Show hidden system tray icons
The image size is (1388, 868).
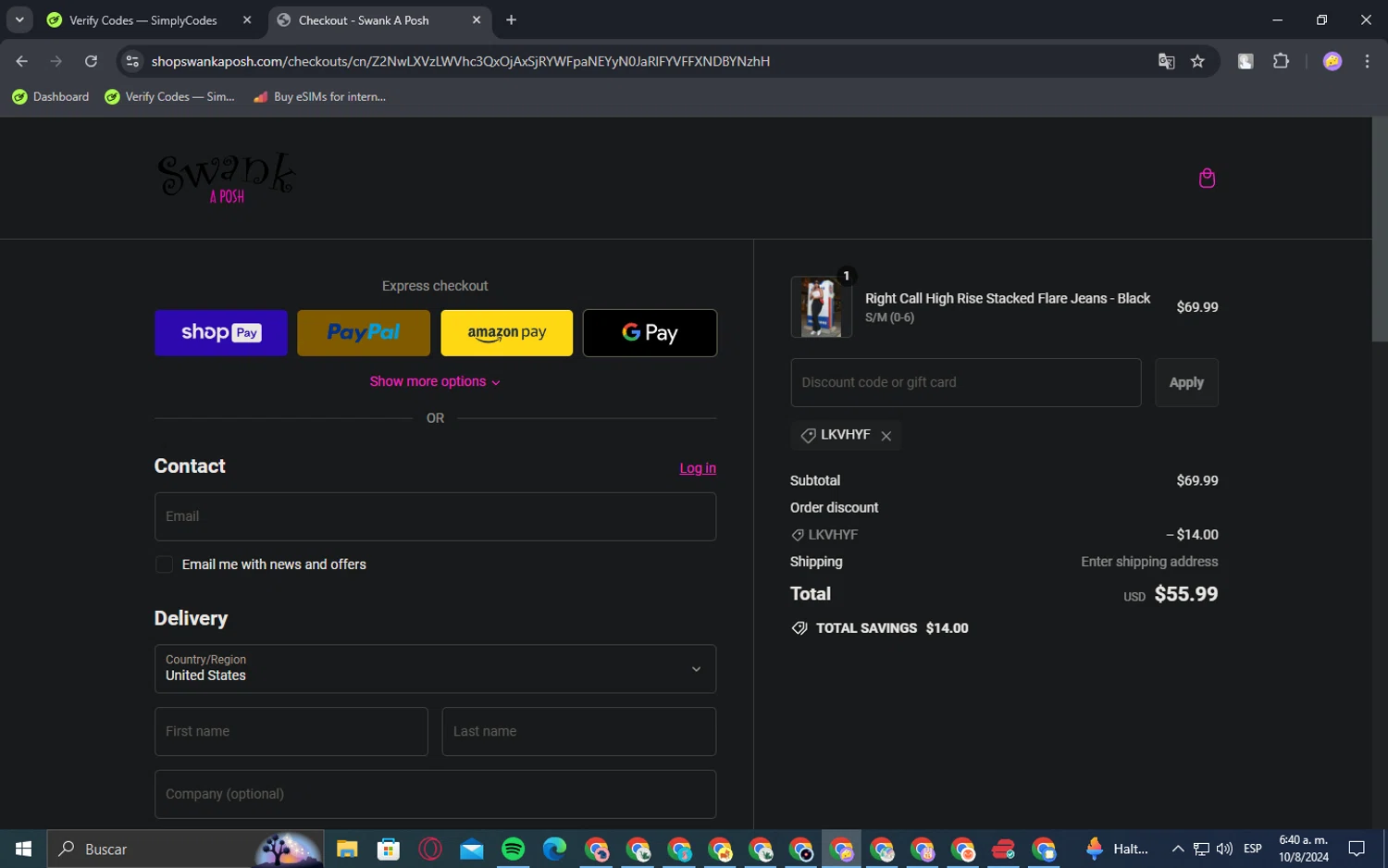click(x=1178, y=849)
